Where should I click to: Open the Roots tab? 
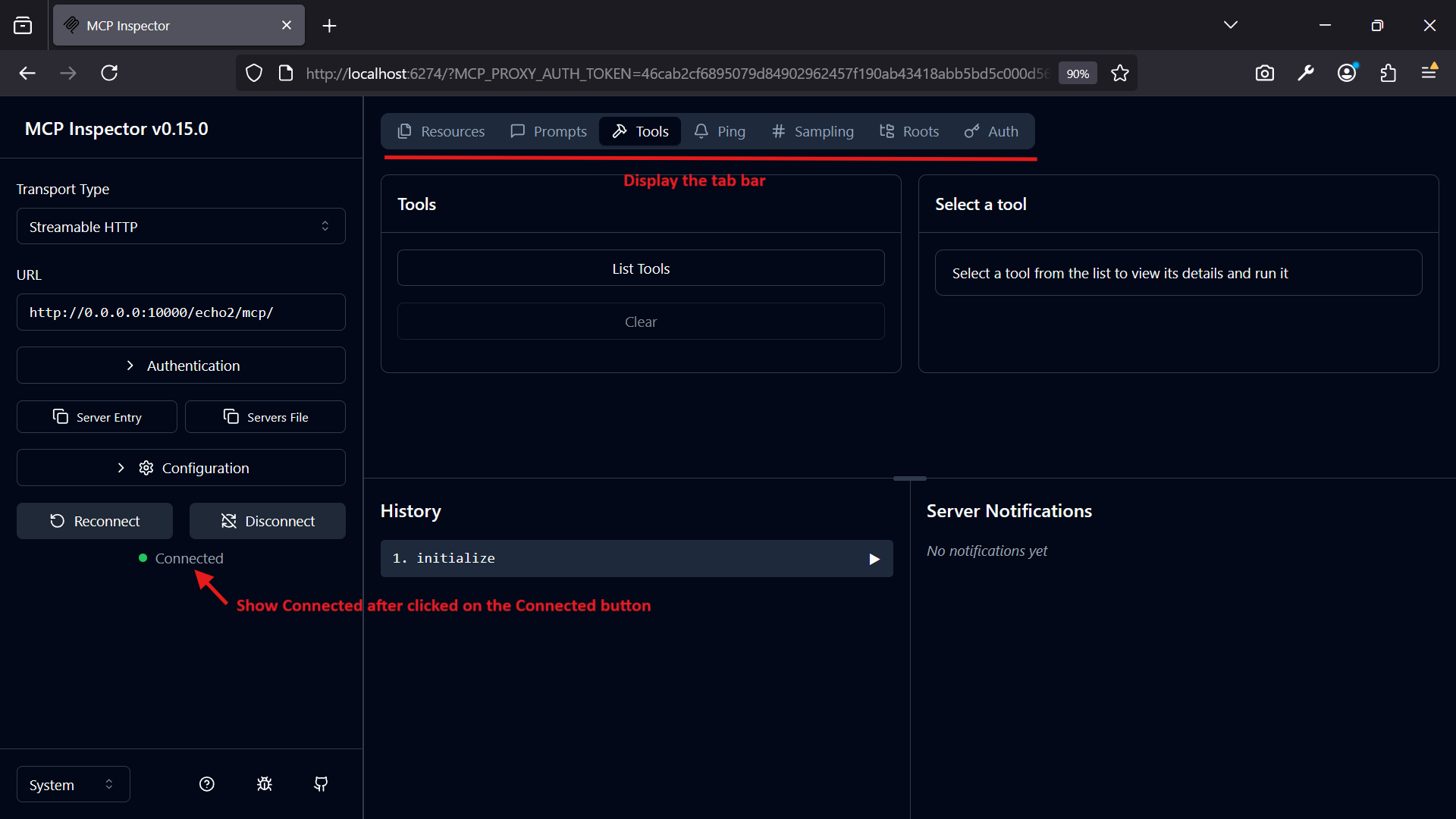pos(909,131)
